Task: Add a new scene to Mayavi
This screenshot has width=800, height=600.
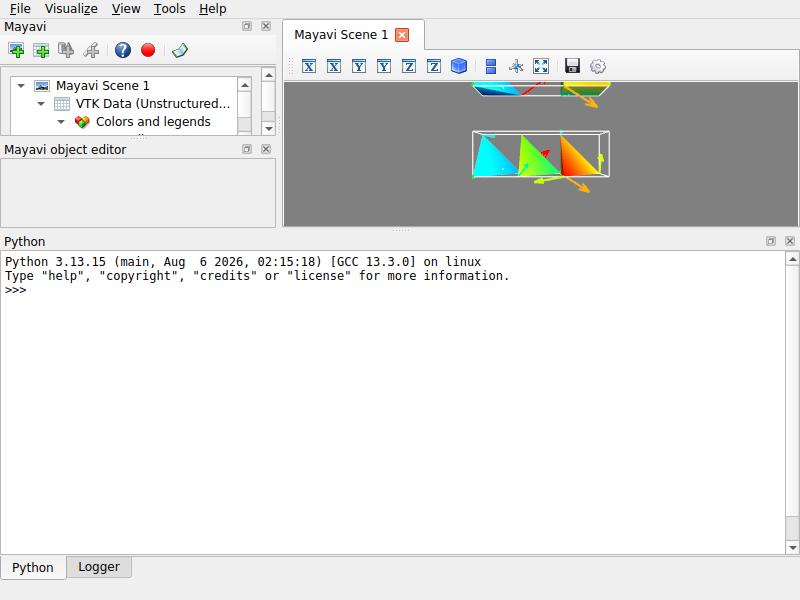Action: pos(16,50)
